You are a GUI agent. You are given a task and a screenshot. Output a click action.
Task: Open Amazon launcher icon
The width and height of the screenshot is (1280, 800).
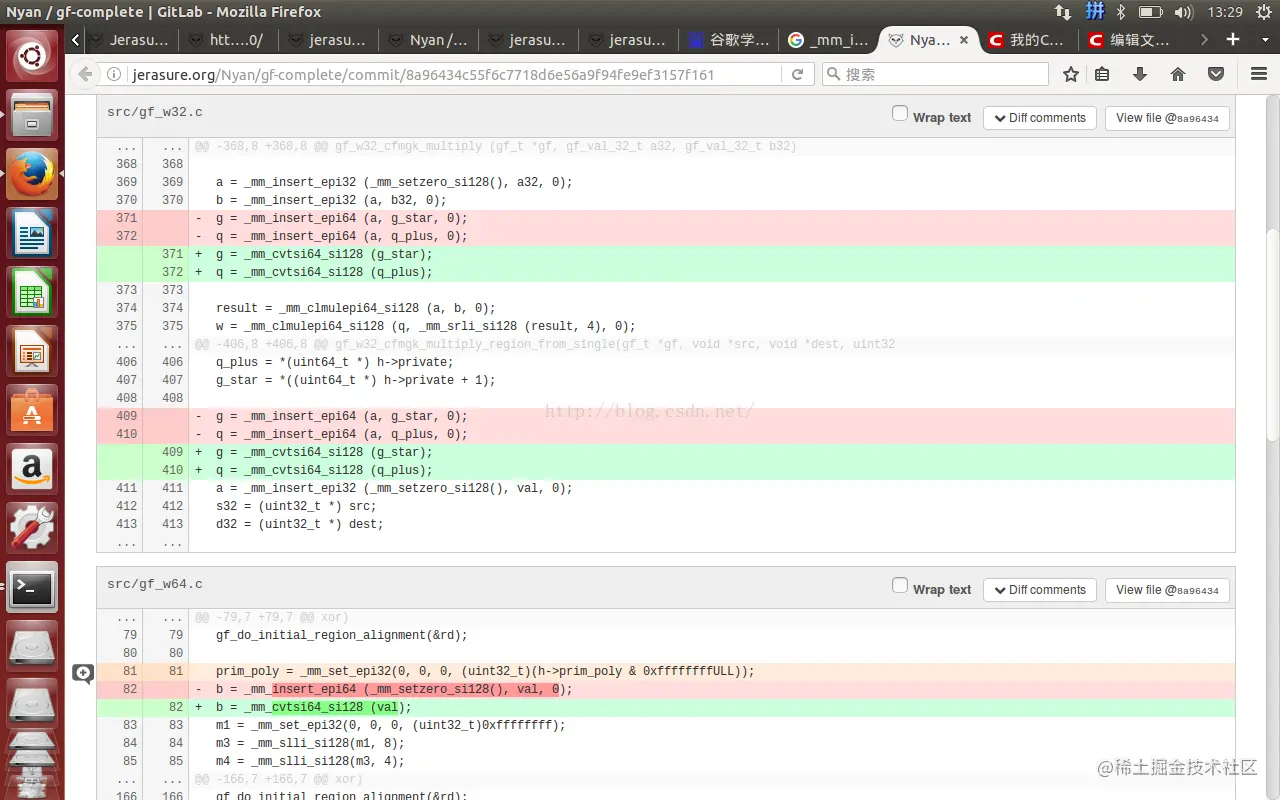[x=32, y=469]
